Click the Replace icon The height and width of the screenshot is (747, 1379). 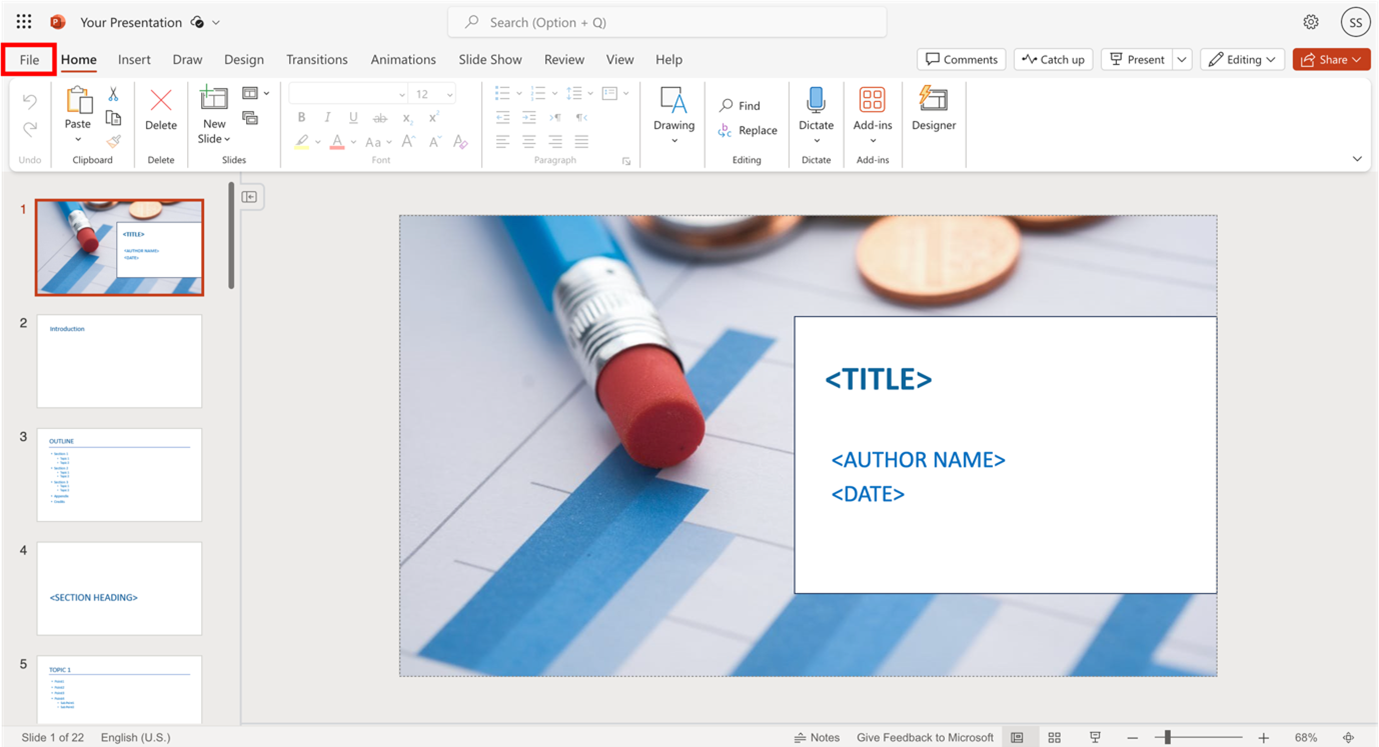748,130
